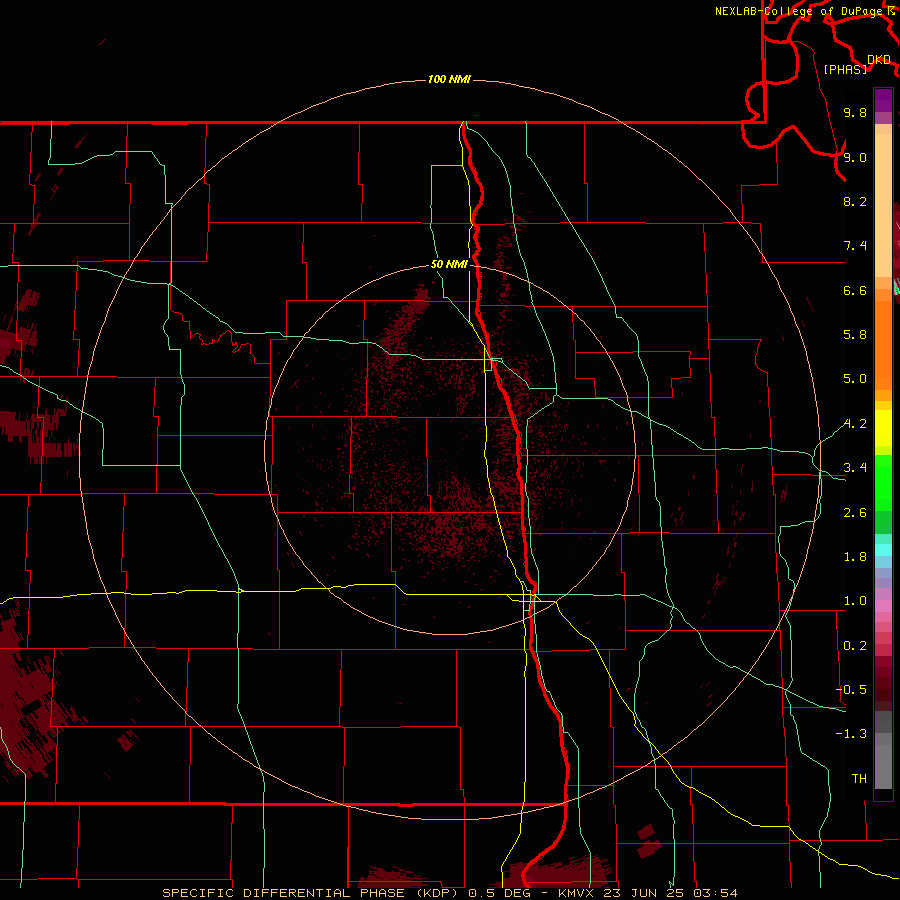Click the 23 JUN 25 date in the caption
The width and height of the screenshot is (900, 900).
(643, 893)
